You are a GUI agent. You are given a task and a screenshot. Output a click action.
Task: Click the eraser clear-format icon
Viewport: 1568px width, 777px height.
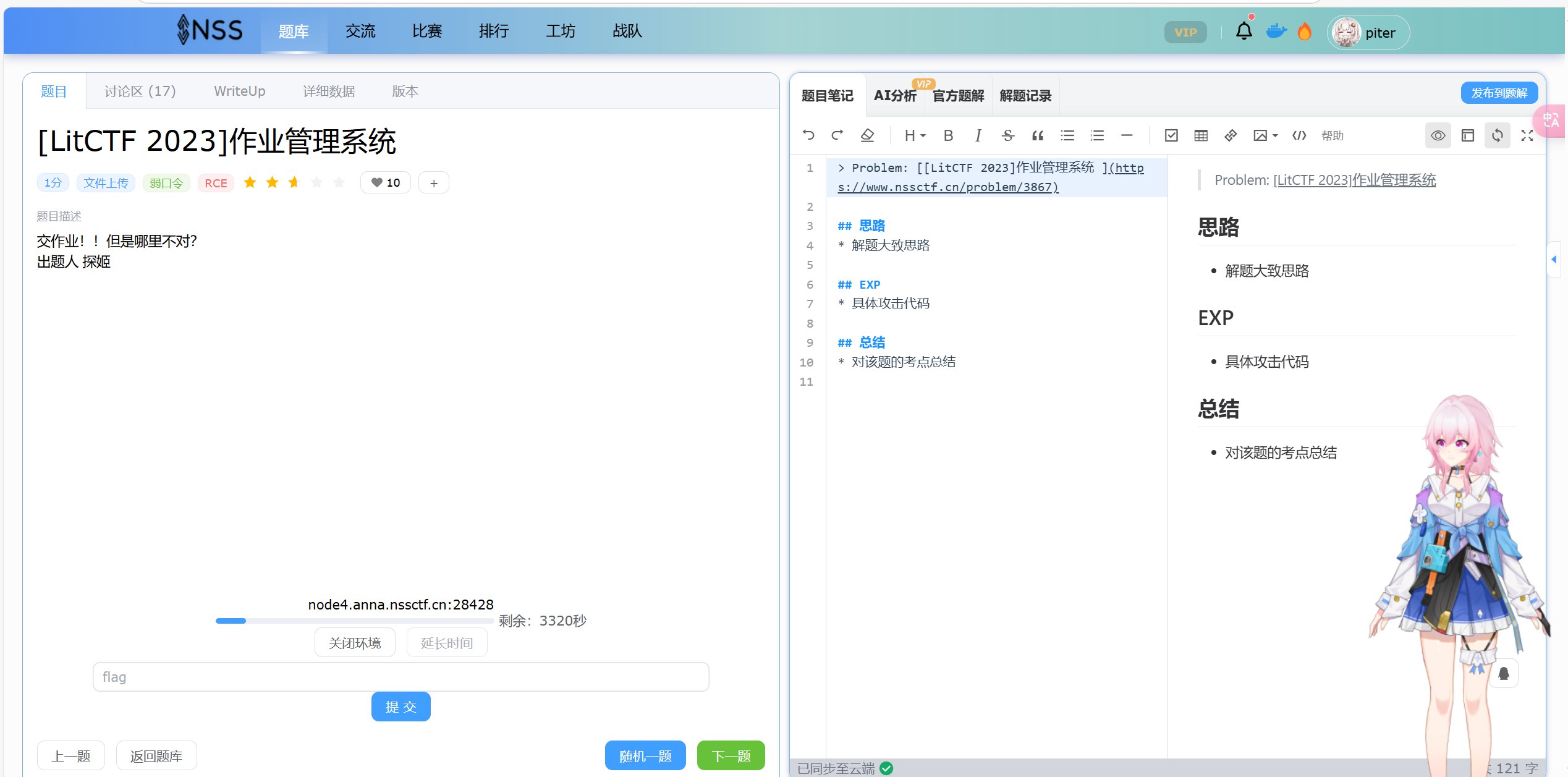(867, 135)
